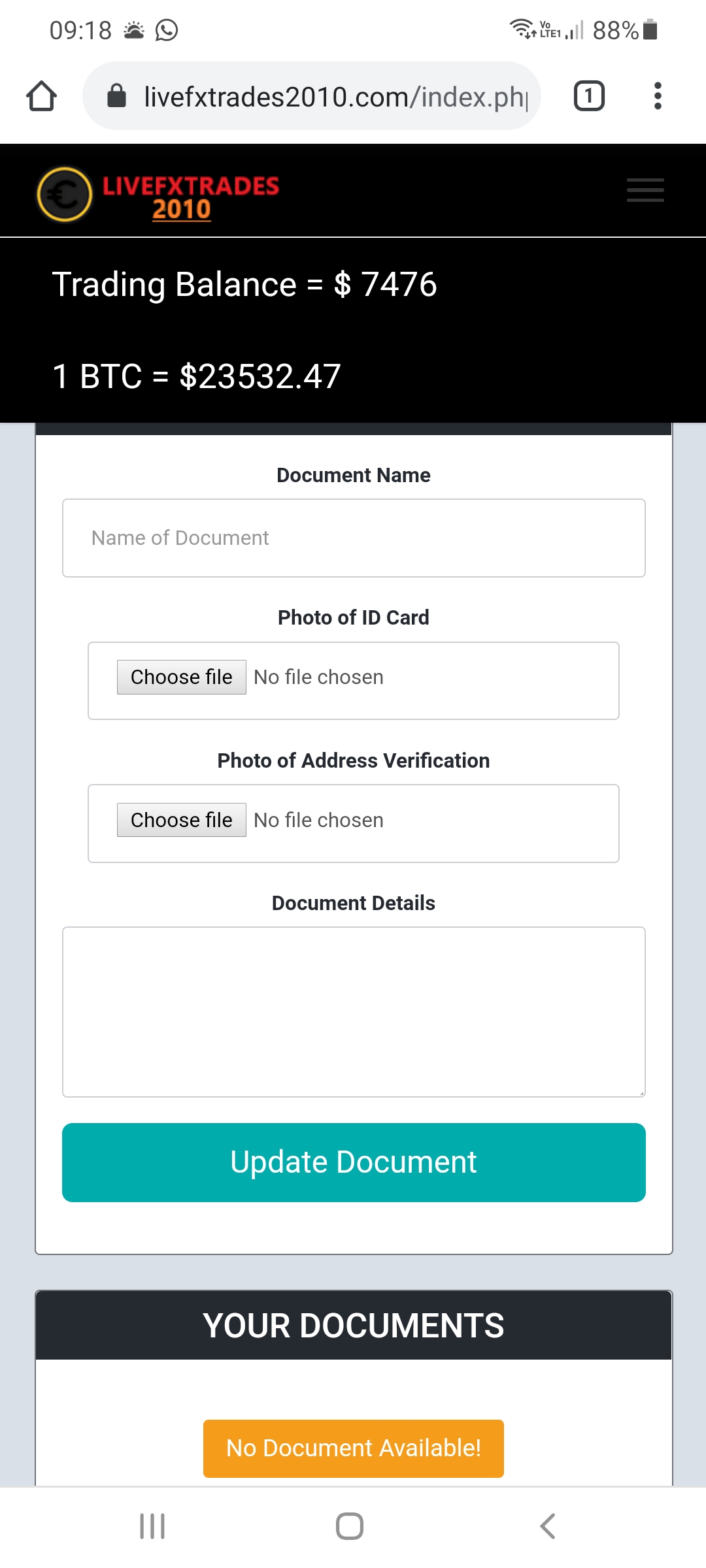Tap the padlock site security icon

[x=116, y=96]
